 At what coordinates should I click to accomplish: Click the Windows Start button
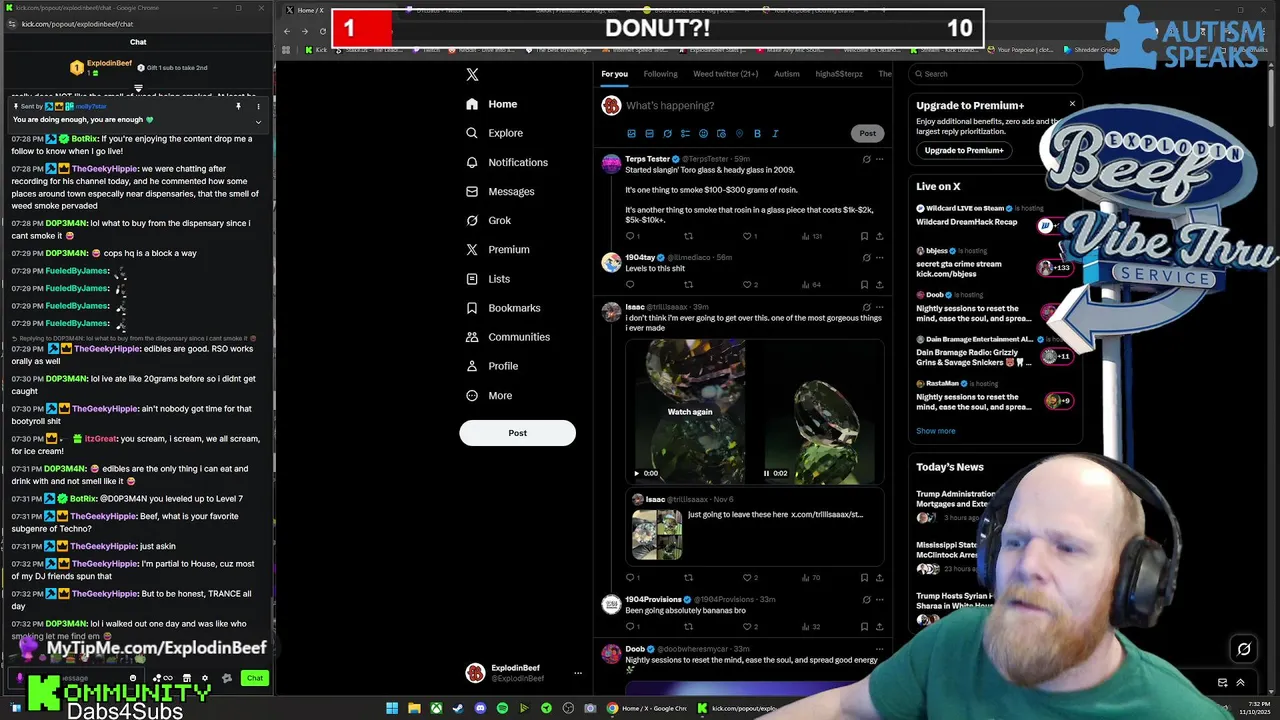point(392,708)
